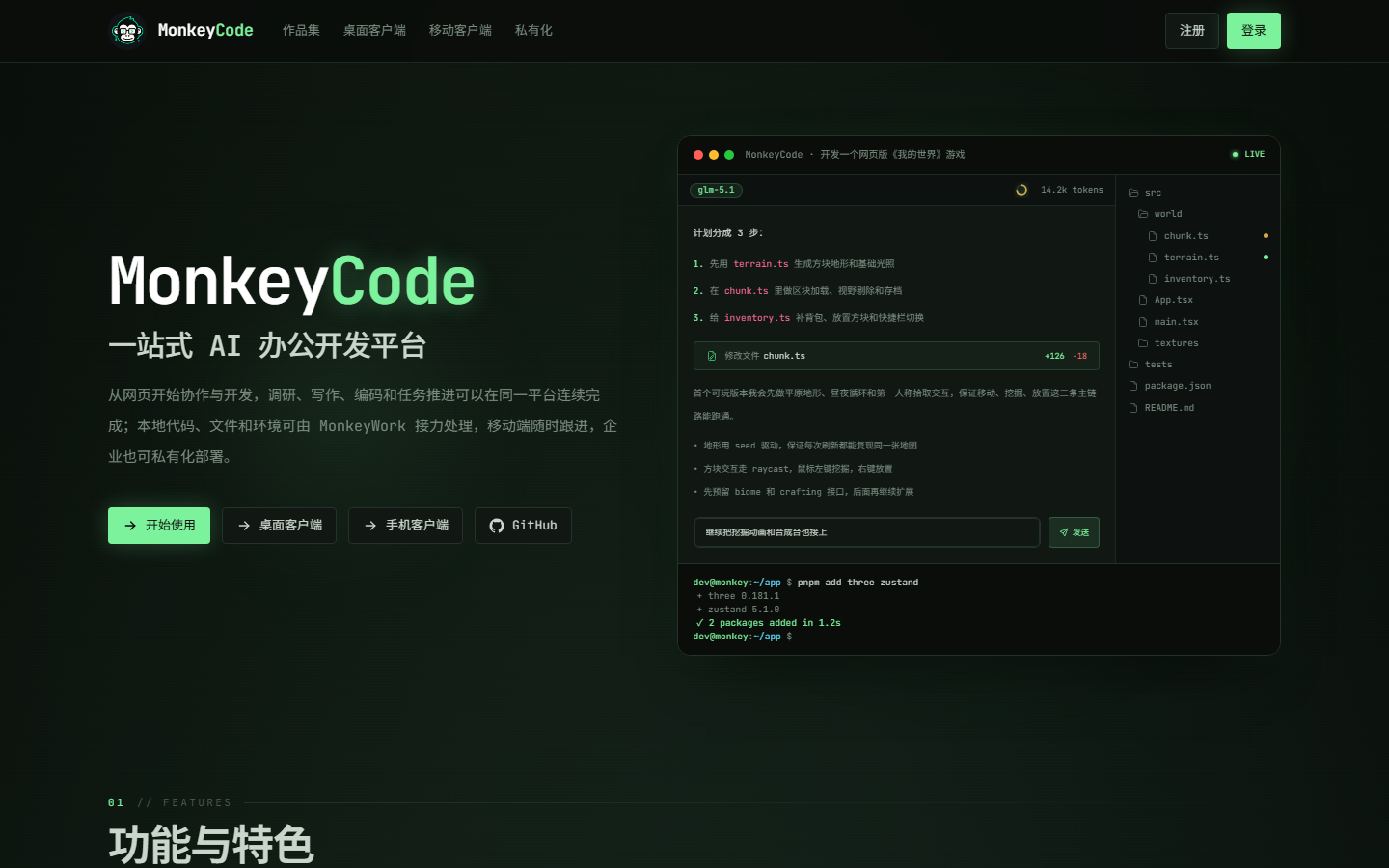Click the red window dot
The image size is (1389, 868).
698,155
